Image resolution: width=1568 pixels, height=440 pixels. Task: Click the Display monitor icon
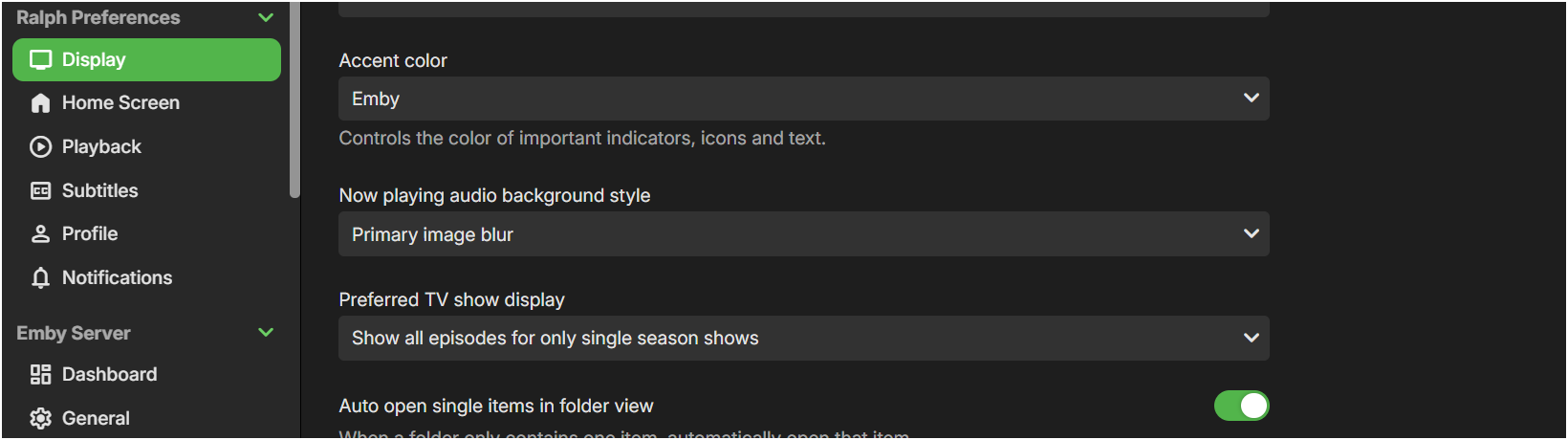(x=40, y=60)
